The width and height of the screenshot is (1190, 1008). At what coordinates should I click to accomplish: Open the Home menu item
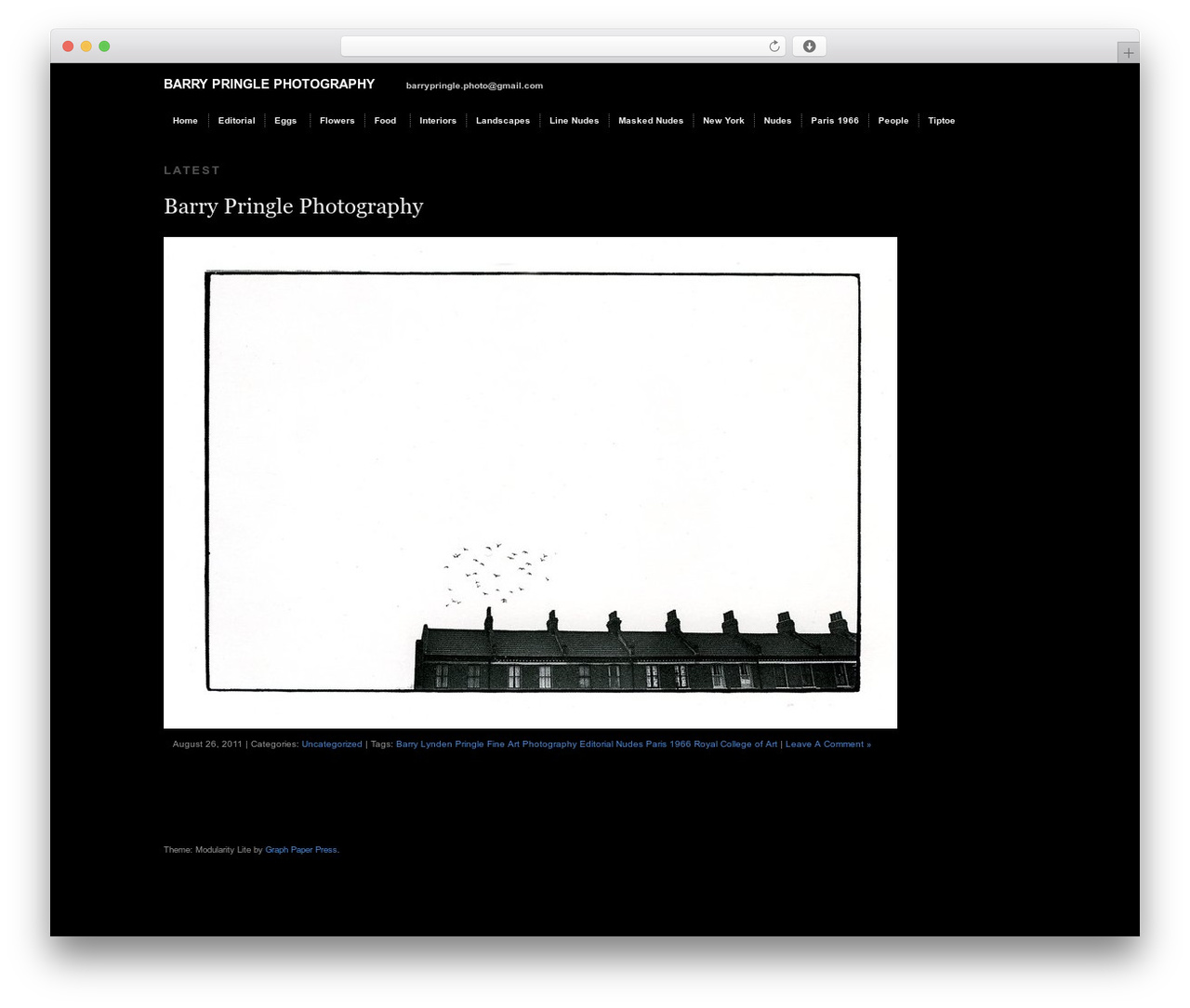[x=185, y=121]
